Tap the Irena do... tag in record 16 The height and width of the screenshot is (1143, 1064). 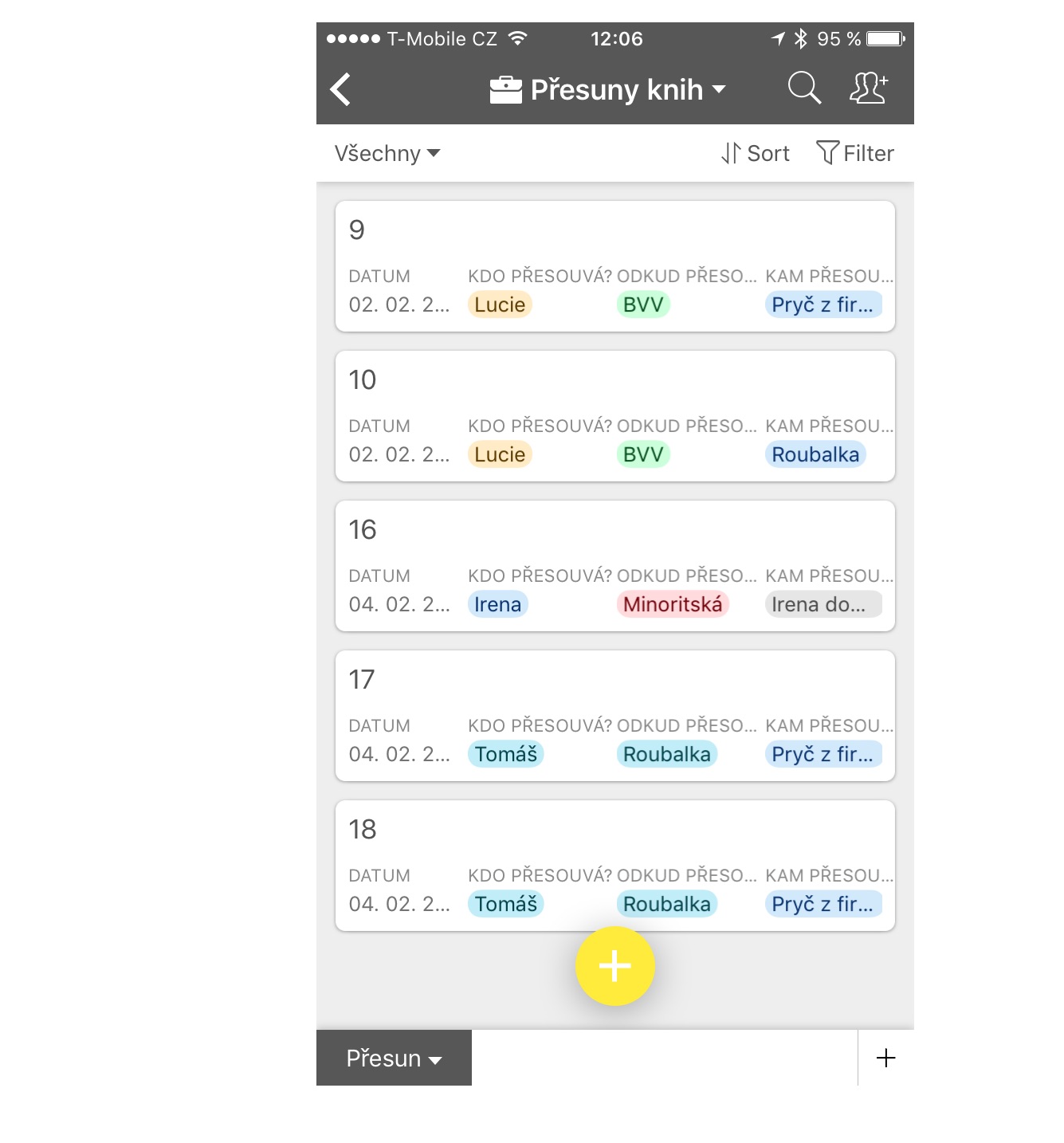[823, 604]
